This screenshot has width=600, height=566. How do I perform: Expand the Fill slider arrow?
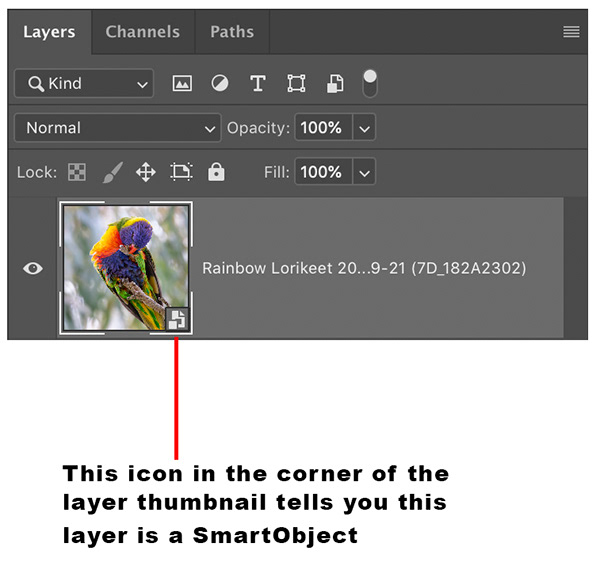coord(364,172)
